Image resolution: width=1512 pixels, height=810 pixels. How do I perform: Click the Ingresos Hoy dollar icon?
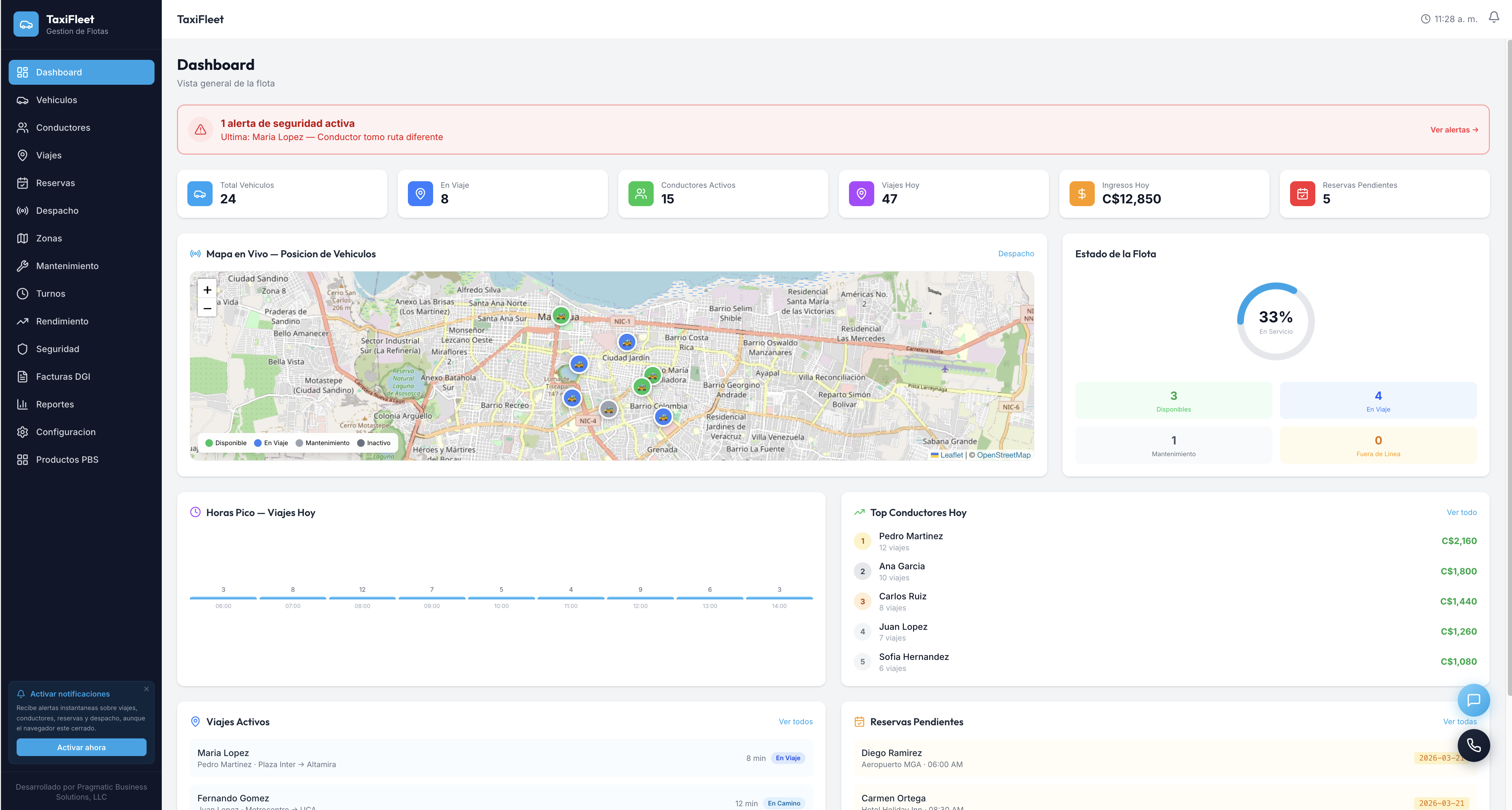(1081, 194)
